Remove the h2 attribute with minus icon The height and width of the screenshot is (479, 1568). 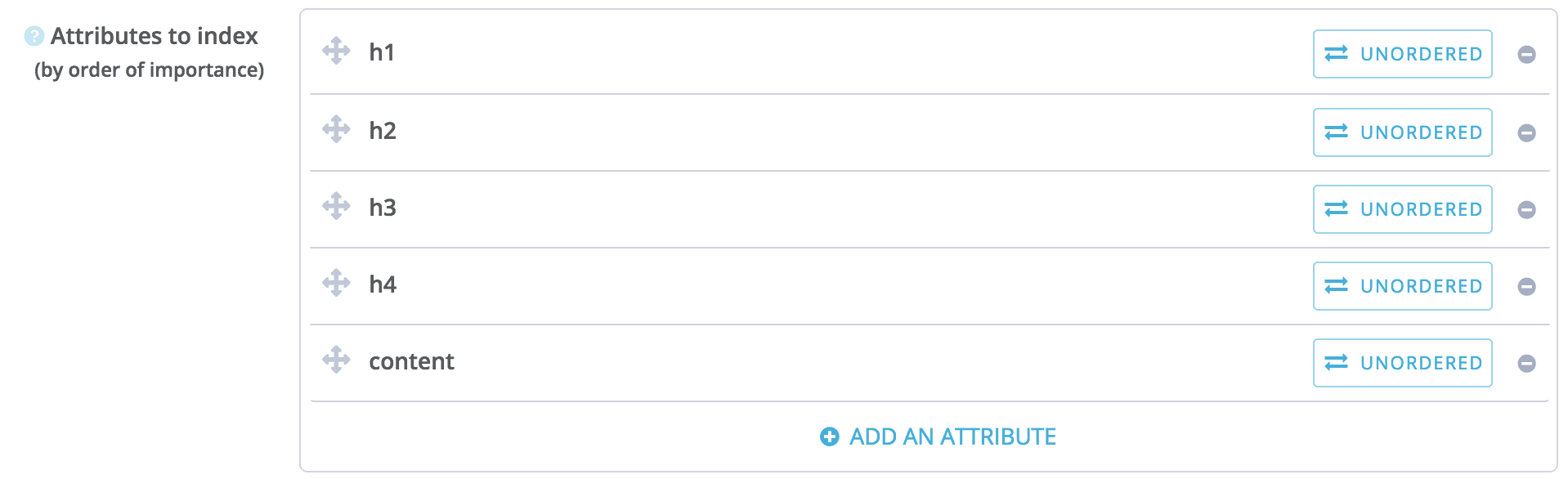click(1526, 133)
